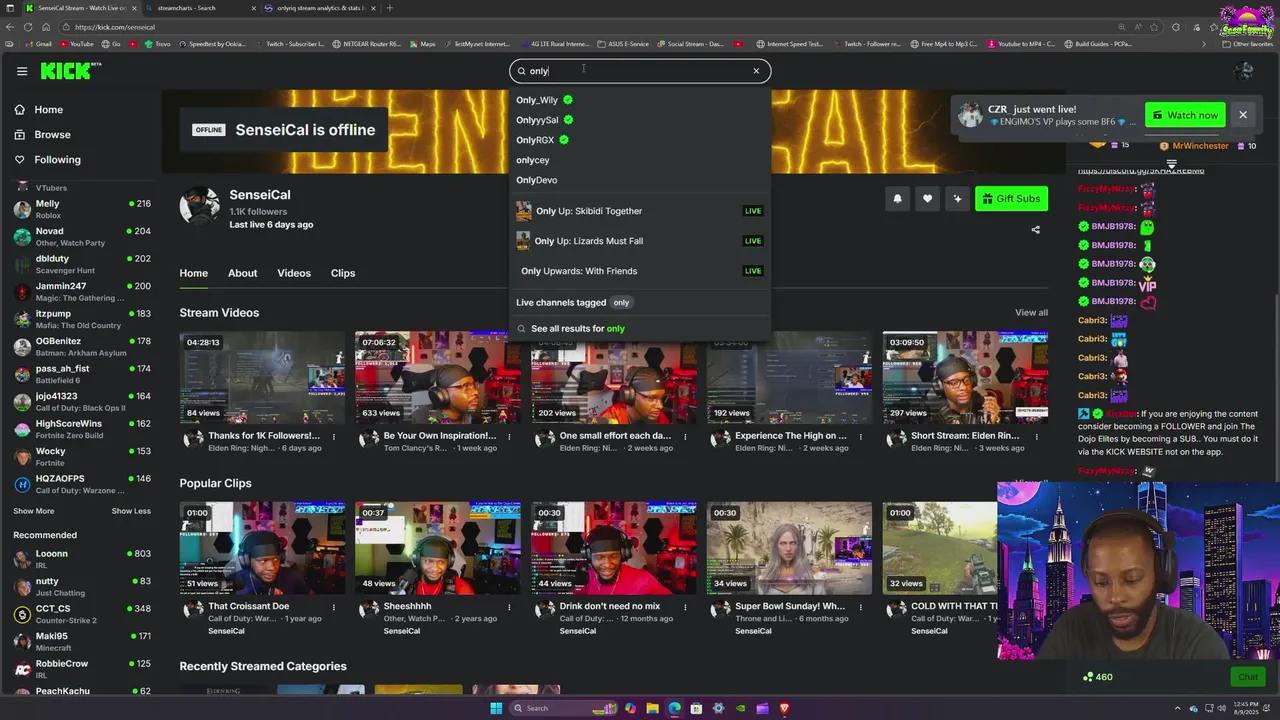Click the sparkle icon beside Gift Subs
This screenshot has height=720, width=1280.
[957, 199]
